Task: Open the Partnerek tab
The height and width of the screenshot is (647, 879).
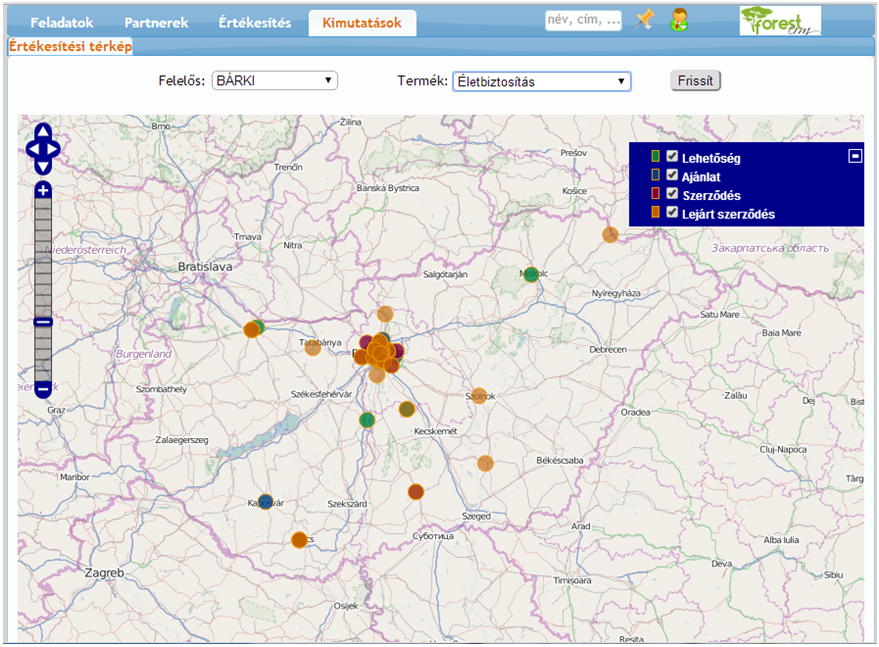Action: [156, 23]
